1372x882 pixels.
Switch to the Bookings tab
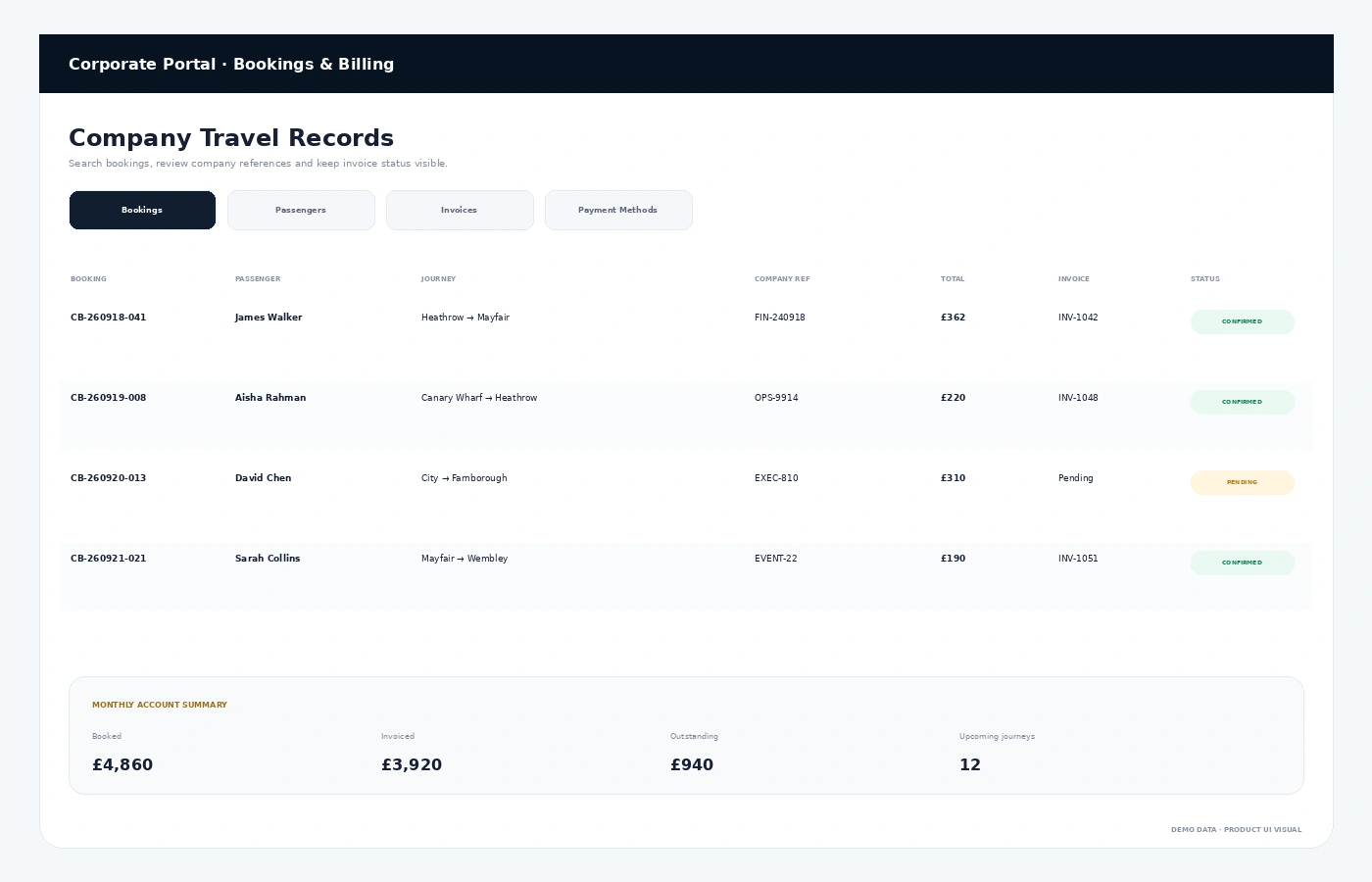[142, 210]
